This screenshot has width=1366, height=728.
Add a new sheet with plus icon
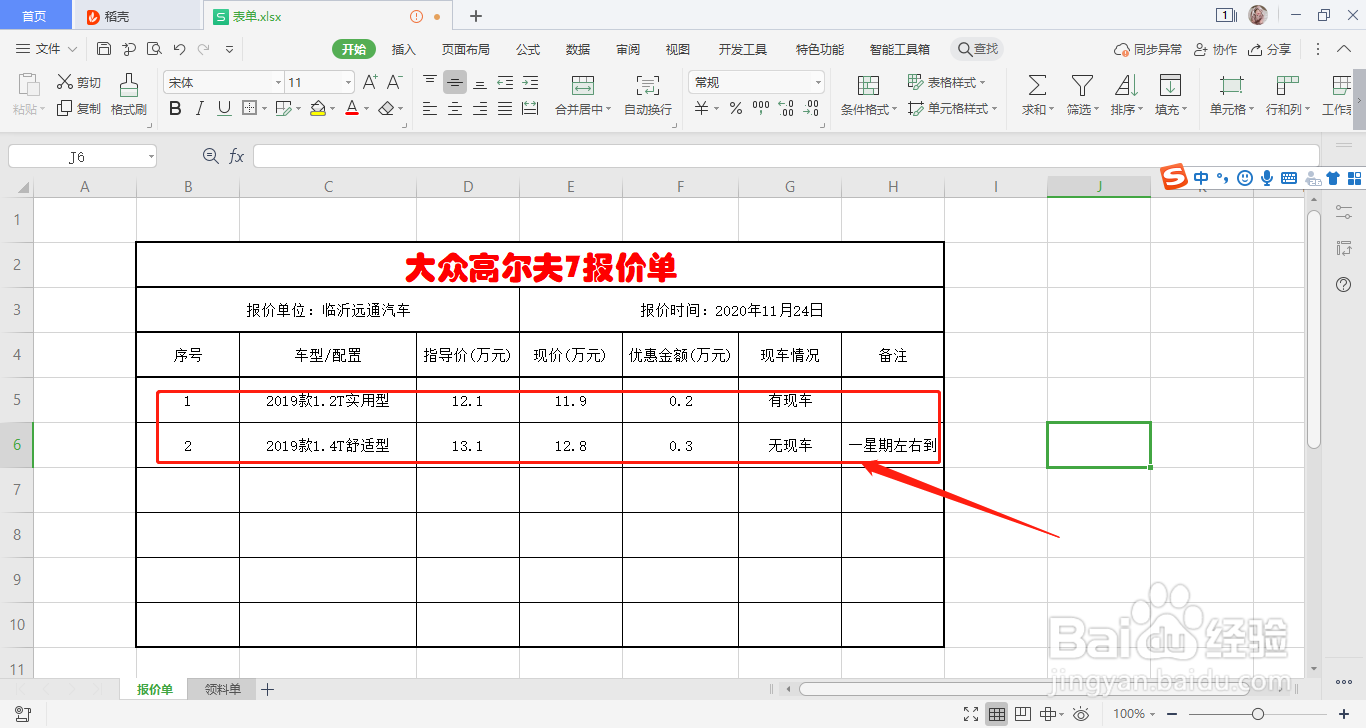pos(267,689)
